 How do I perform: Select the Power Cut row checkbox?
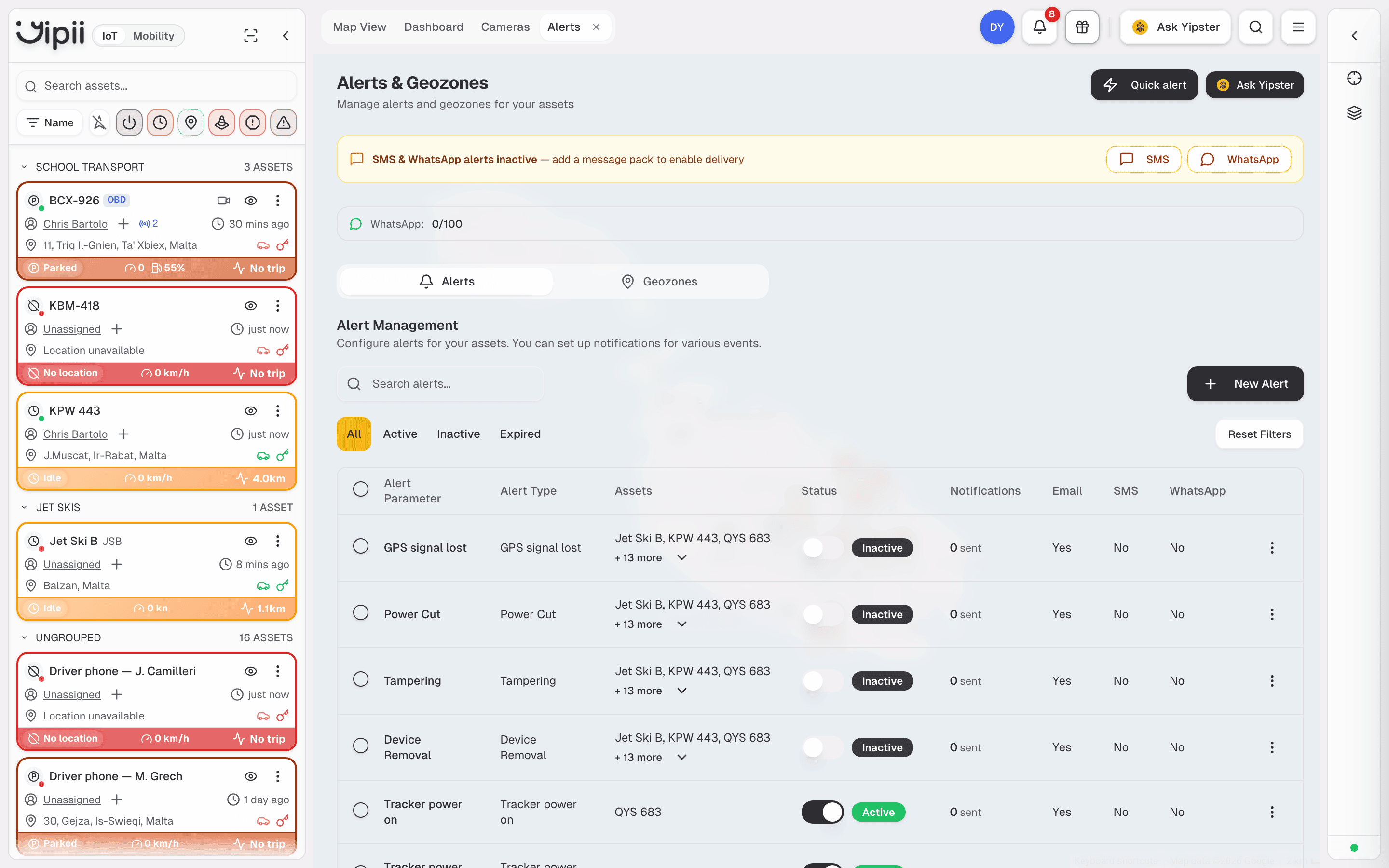[360, 612]
